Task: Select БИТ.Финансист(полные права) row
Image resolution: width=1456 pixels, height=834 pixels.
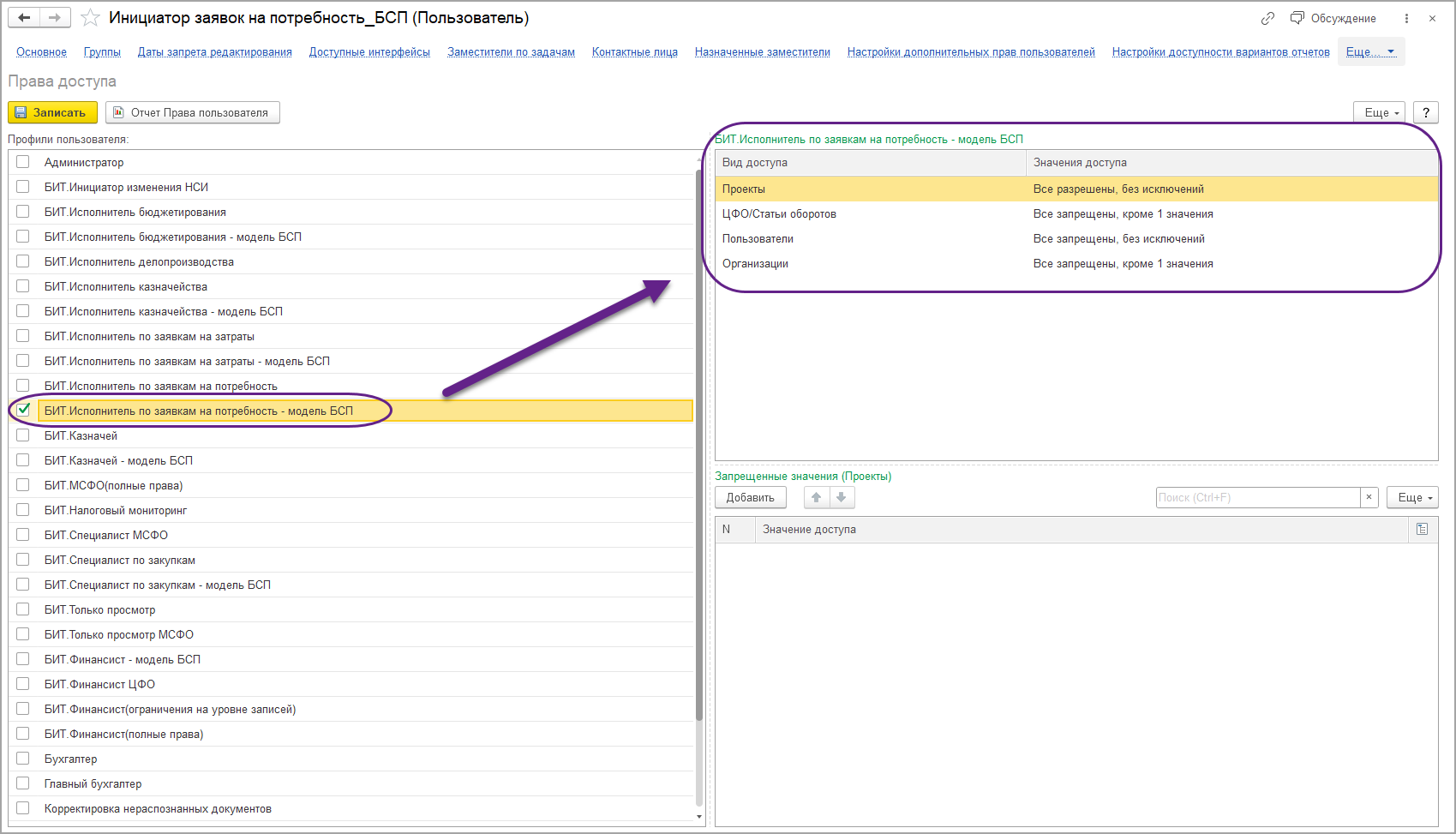Action: 351,734
